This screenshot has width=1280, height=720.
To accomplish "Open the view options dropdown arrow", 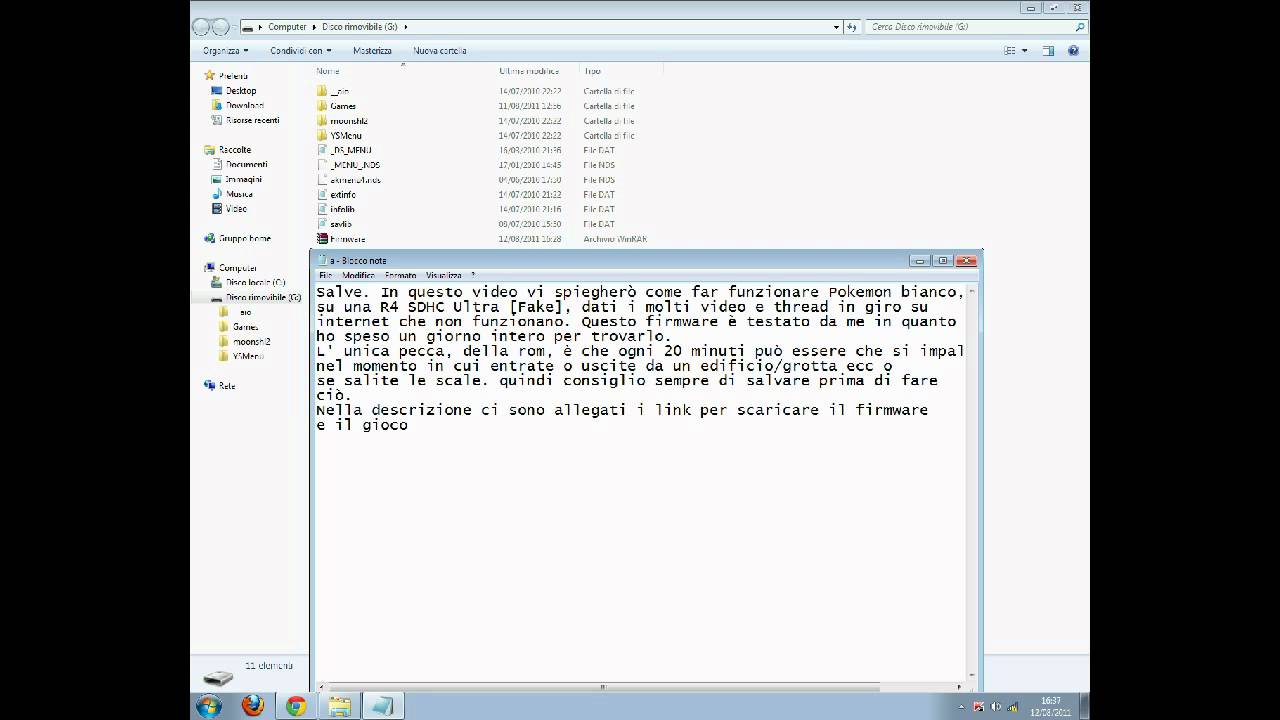I will pyautogui.click(x=1025, y=50).
